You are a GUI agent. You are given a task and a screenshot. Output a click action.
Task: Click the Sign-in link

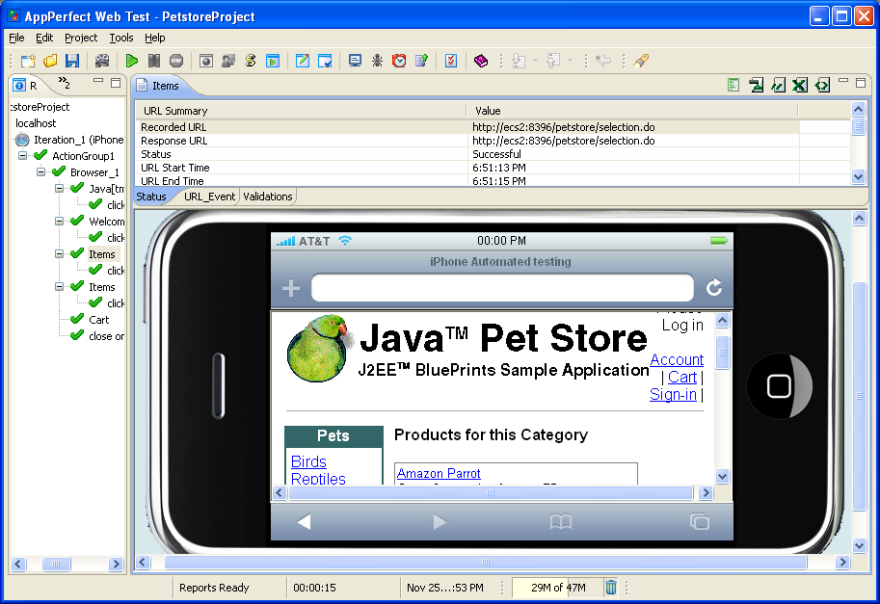[x=673, y=395]
